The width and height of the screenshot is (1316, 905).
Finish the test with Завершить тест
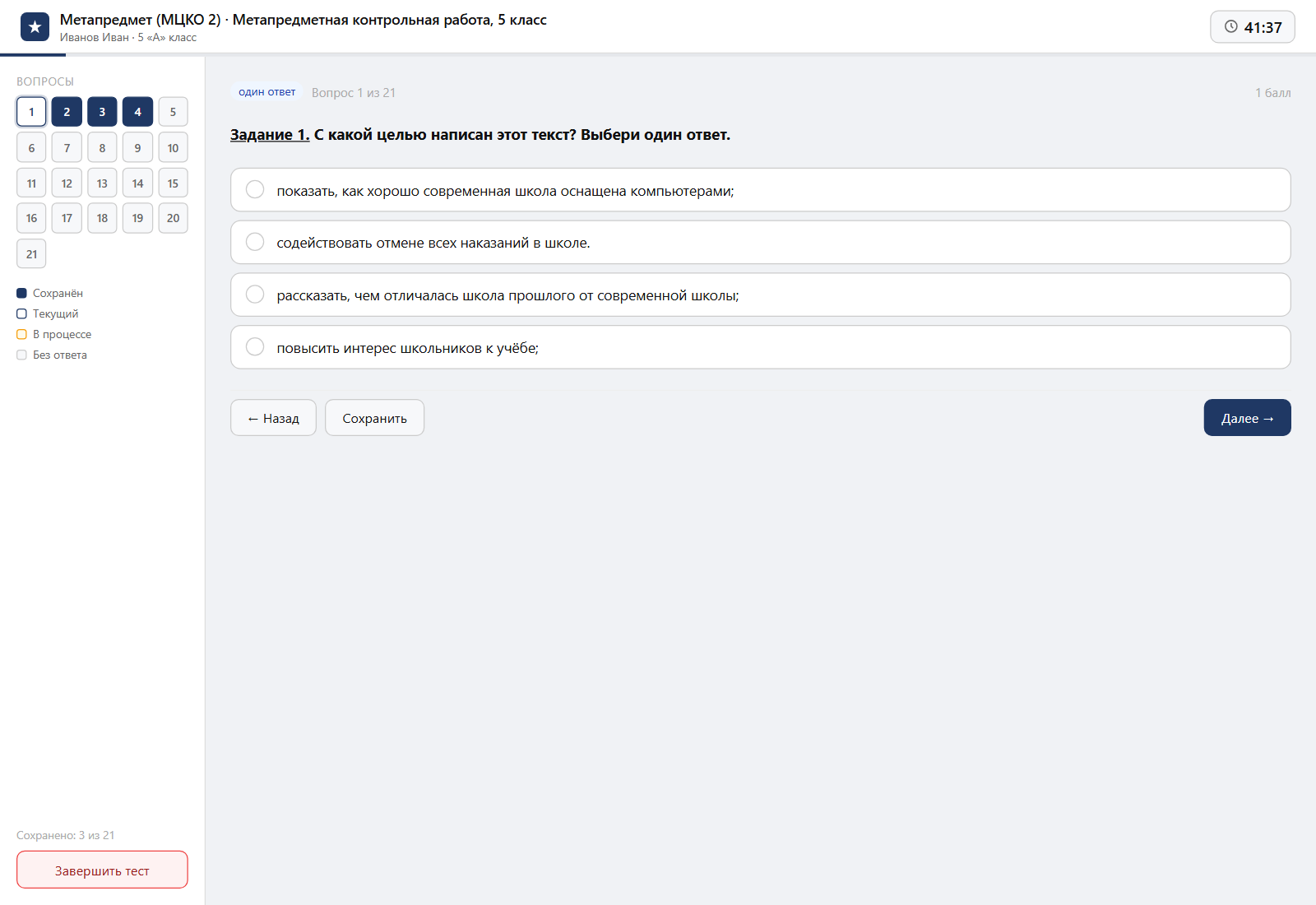102,870
